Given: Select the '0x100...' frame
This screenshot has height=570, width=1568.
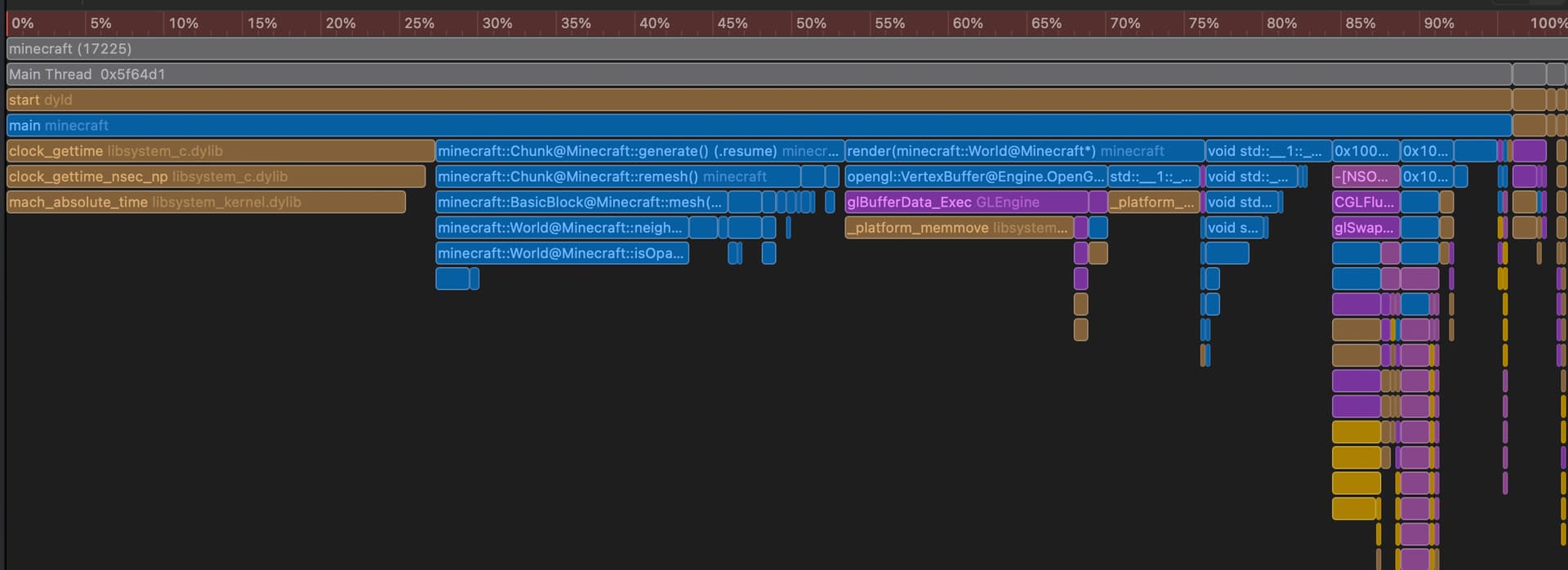Looking at the screenshot, I should point(1365,151).
